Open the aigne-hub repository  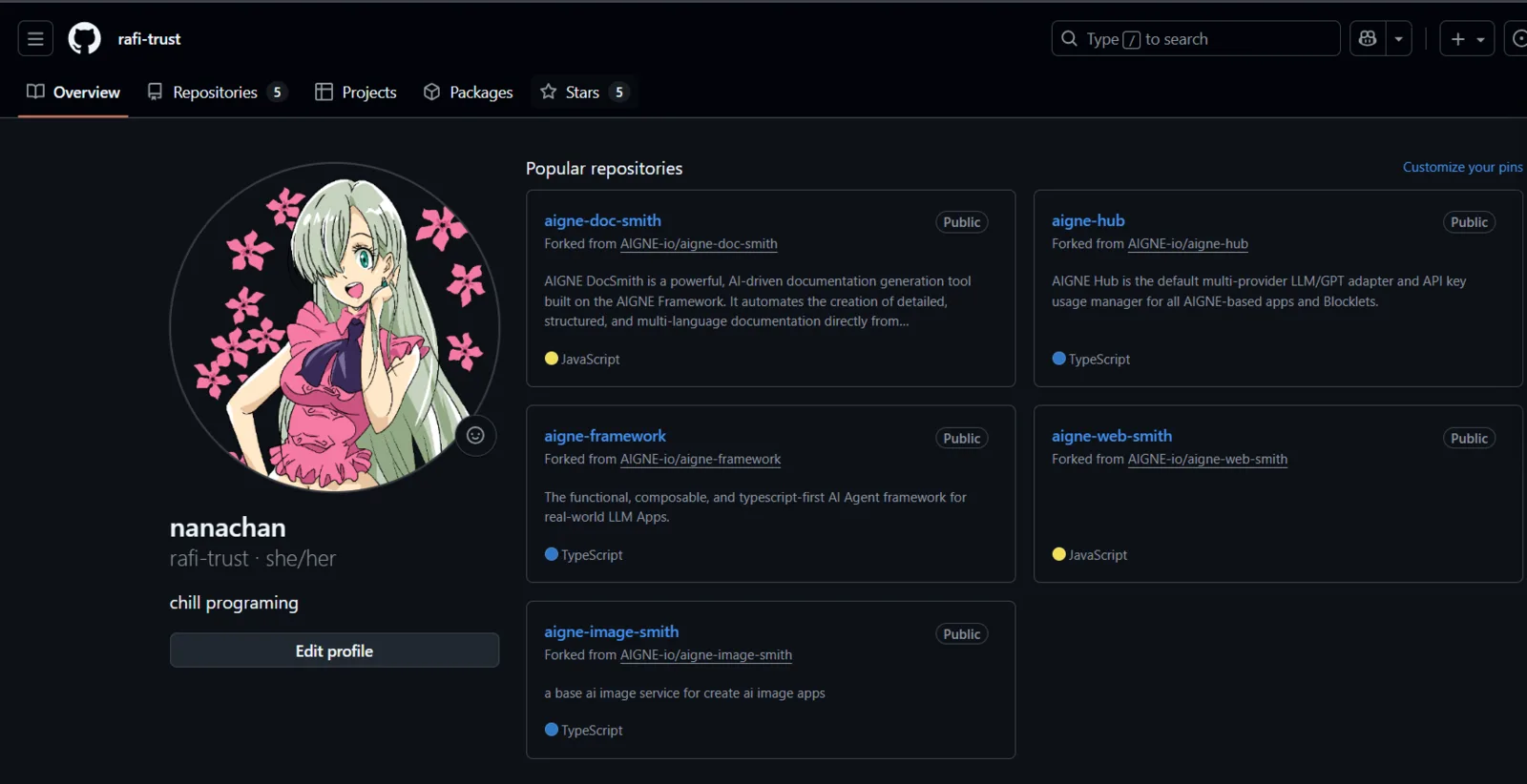(x=1088, y=220)
